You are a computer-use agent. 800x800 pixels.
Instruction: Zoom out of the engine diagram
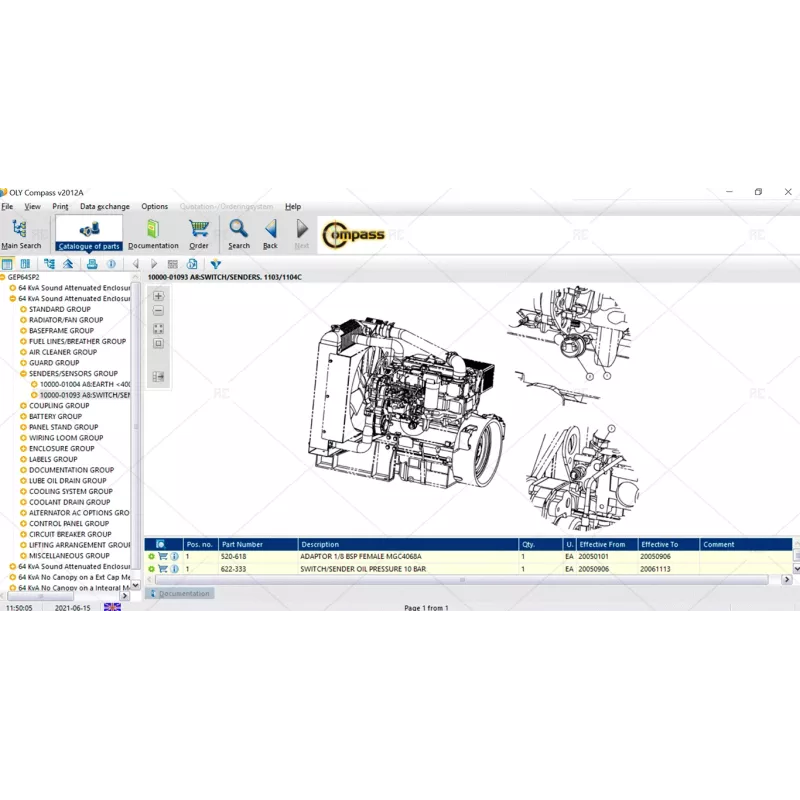158,312
